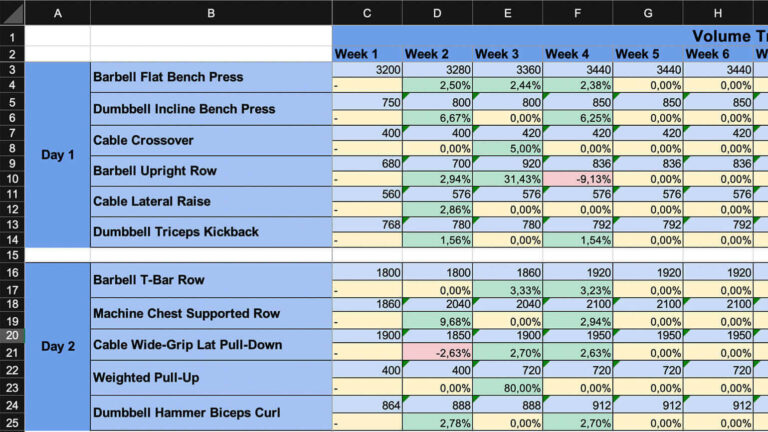
Task: Click the Week 3 header cell
Action: pyautogui.click(x=507, y=54)
